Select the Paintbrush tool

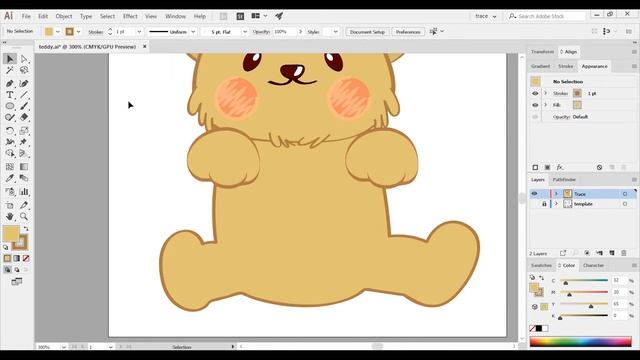pos(24,106)
